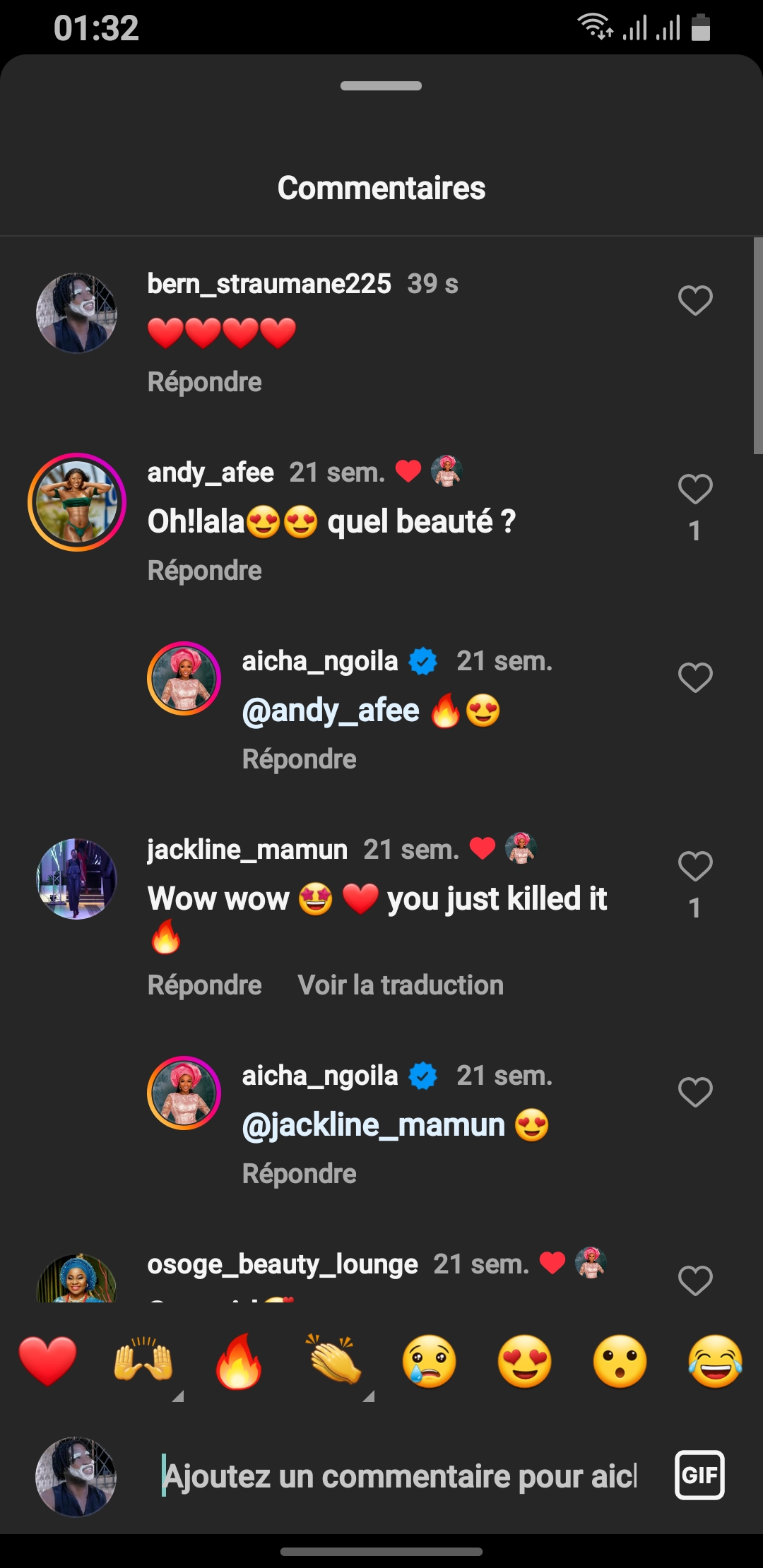
Task: Open andy_afee's profile picture story
Action: click(x=77, y=502)
